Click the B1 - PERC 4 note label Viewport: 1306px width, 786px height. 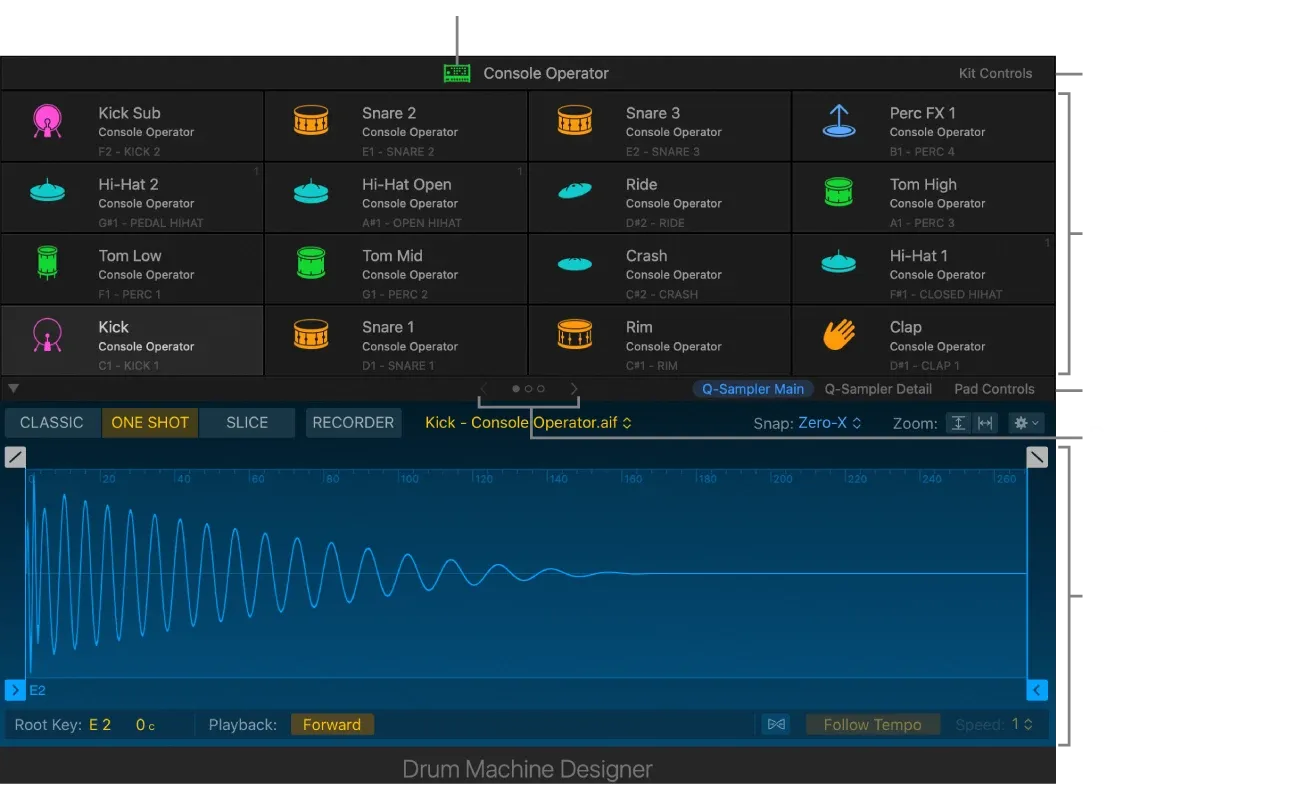coord(922,152)
